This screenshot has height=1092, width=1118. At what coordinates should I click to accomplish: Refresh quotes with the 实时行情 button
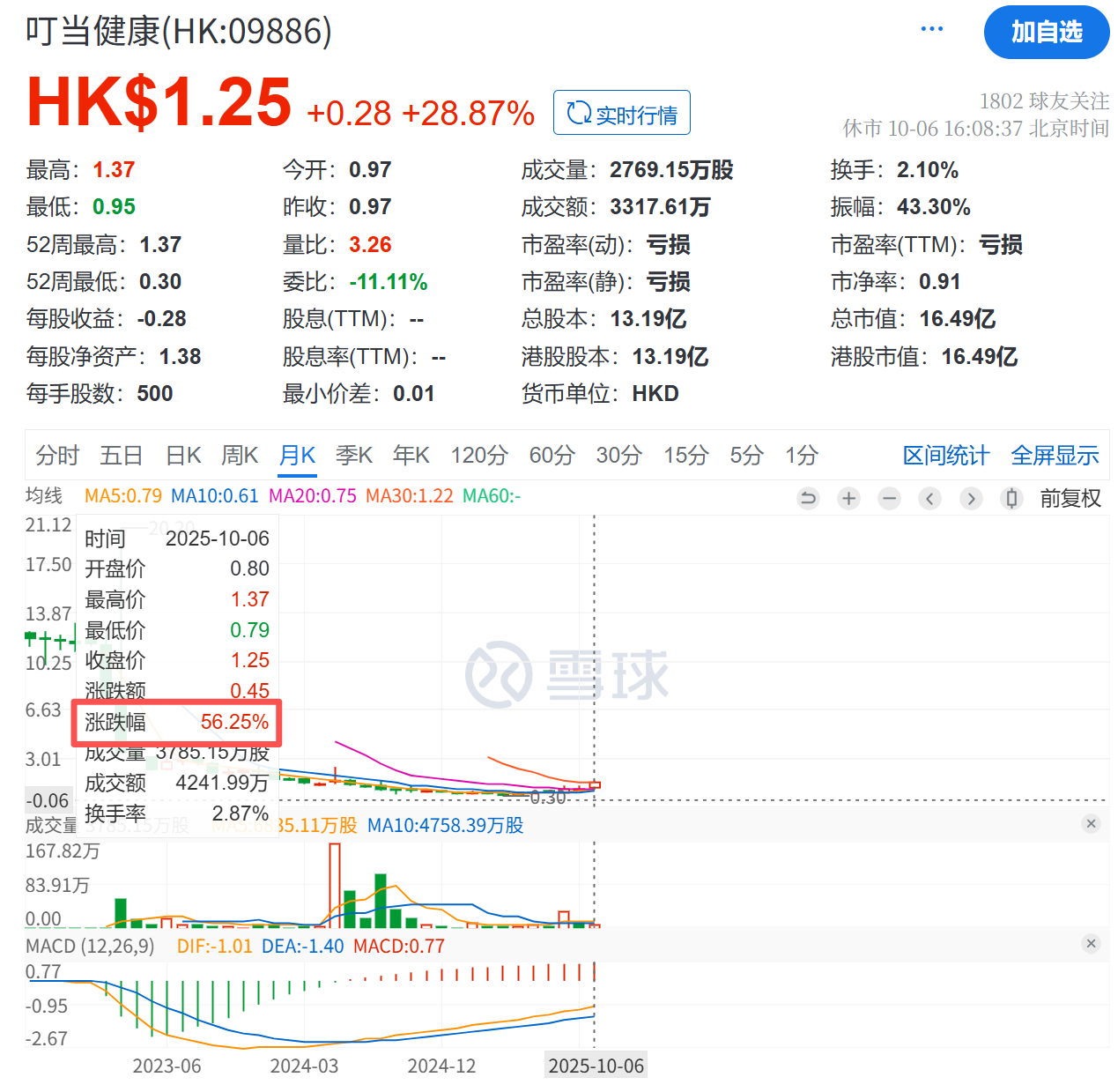pos(622,113)
